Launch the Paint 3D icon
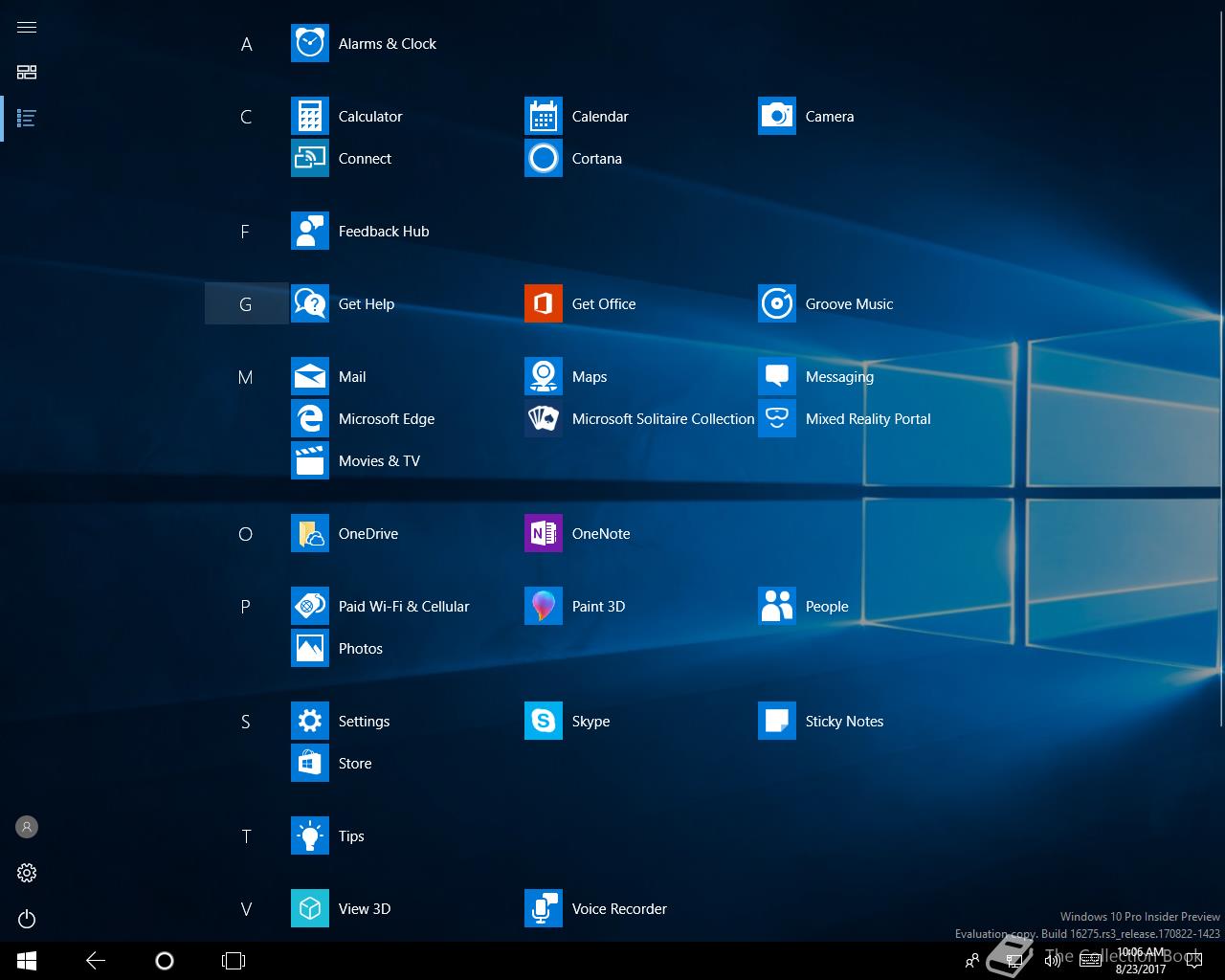 click(543, 606)
